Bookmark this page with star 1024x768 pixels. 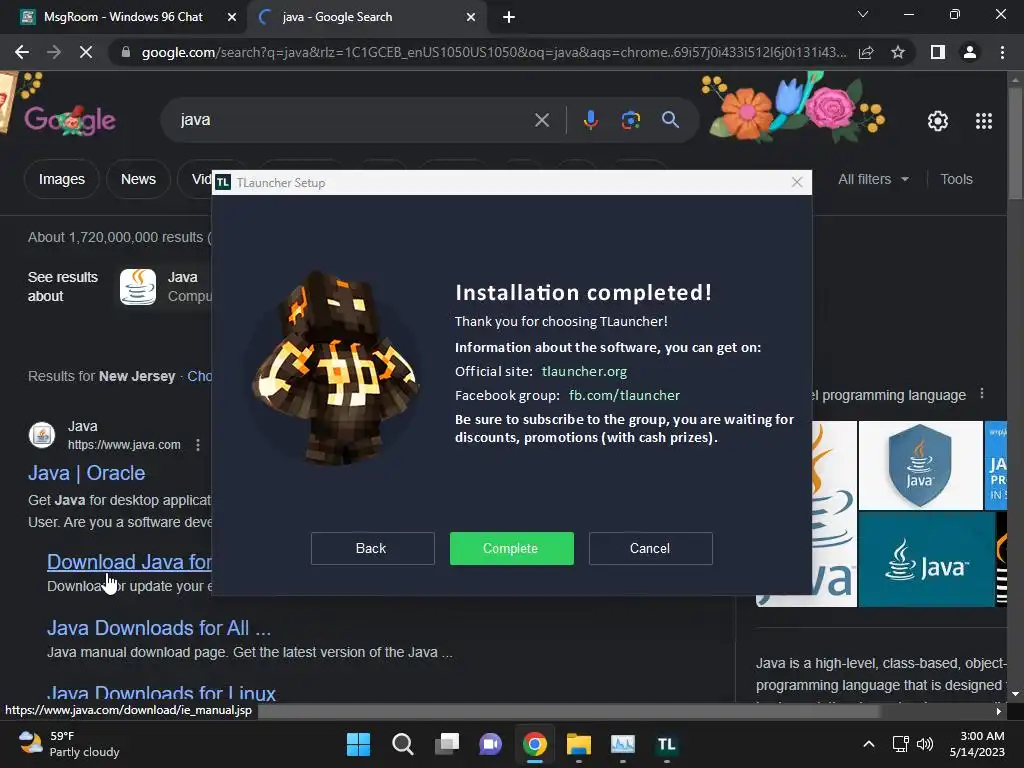898,52
